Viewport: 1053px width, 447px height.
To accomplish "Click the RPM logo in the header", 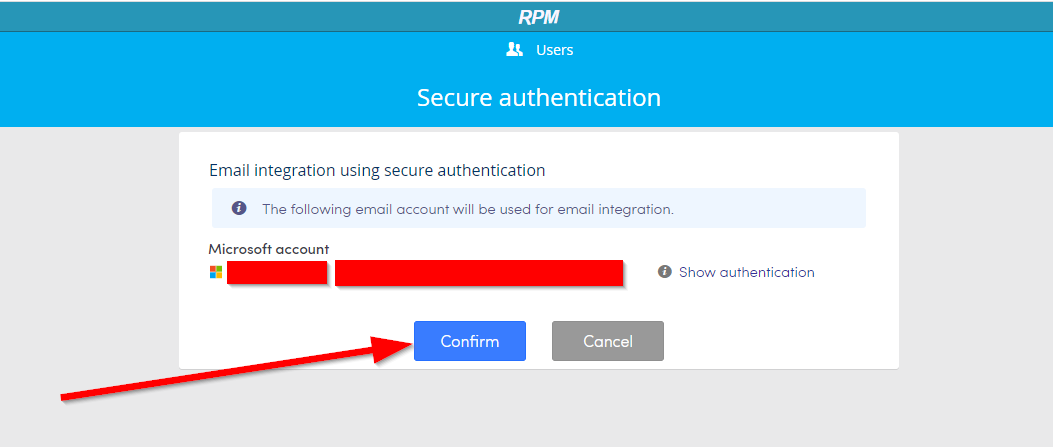I will 539,17.
